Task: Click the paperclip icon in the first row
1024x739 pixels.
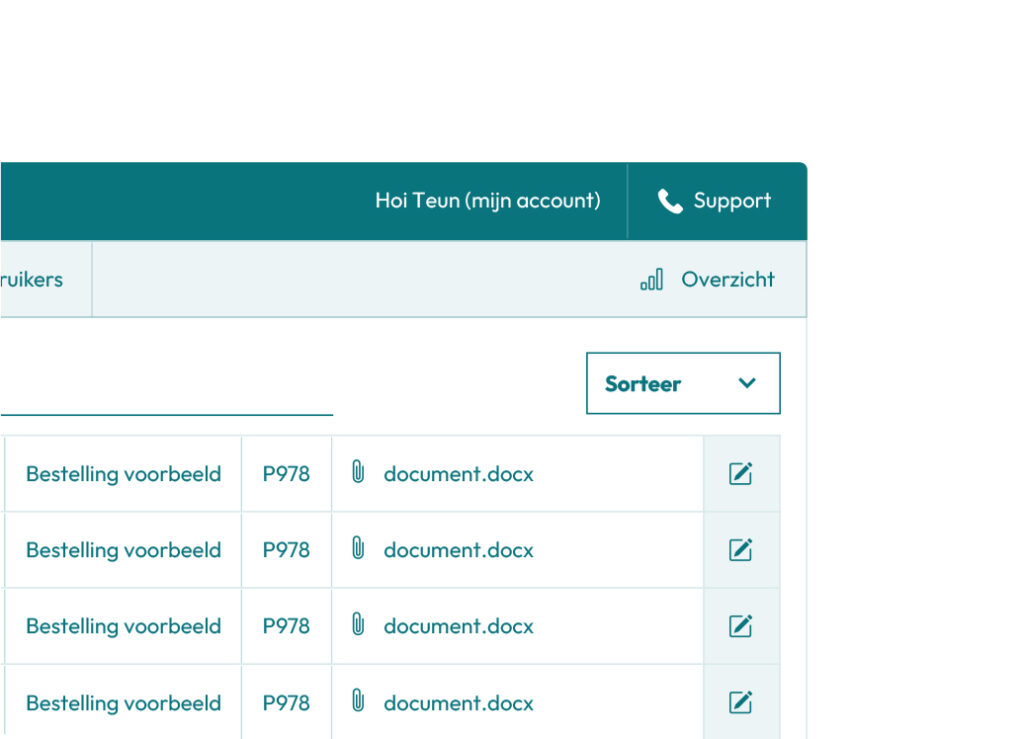Action: (358, 473)
